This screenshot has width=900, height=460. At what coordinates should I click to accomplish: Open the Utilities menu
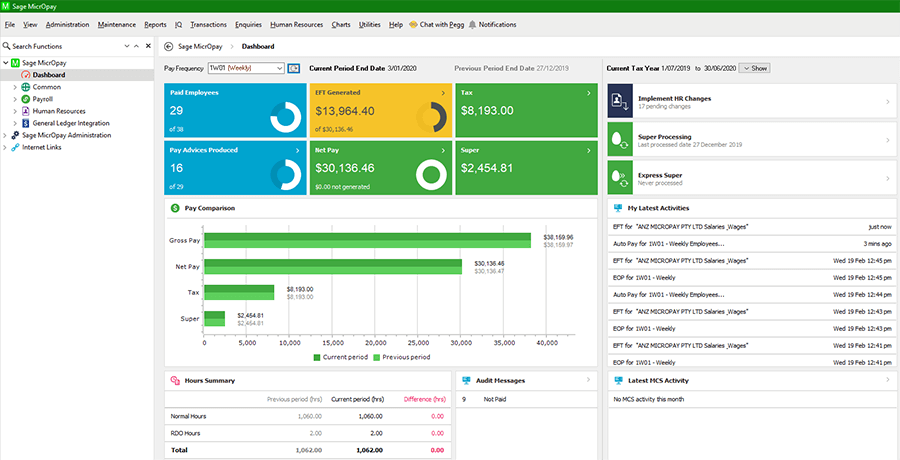point(370,25)
